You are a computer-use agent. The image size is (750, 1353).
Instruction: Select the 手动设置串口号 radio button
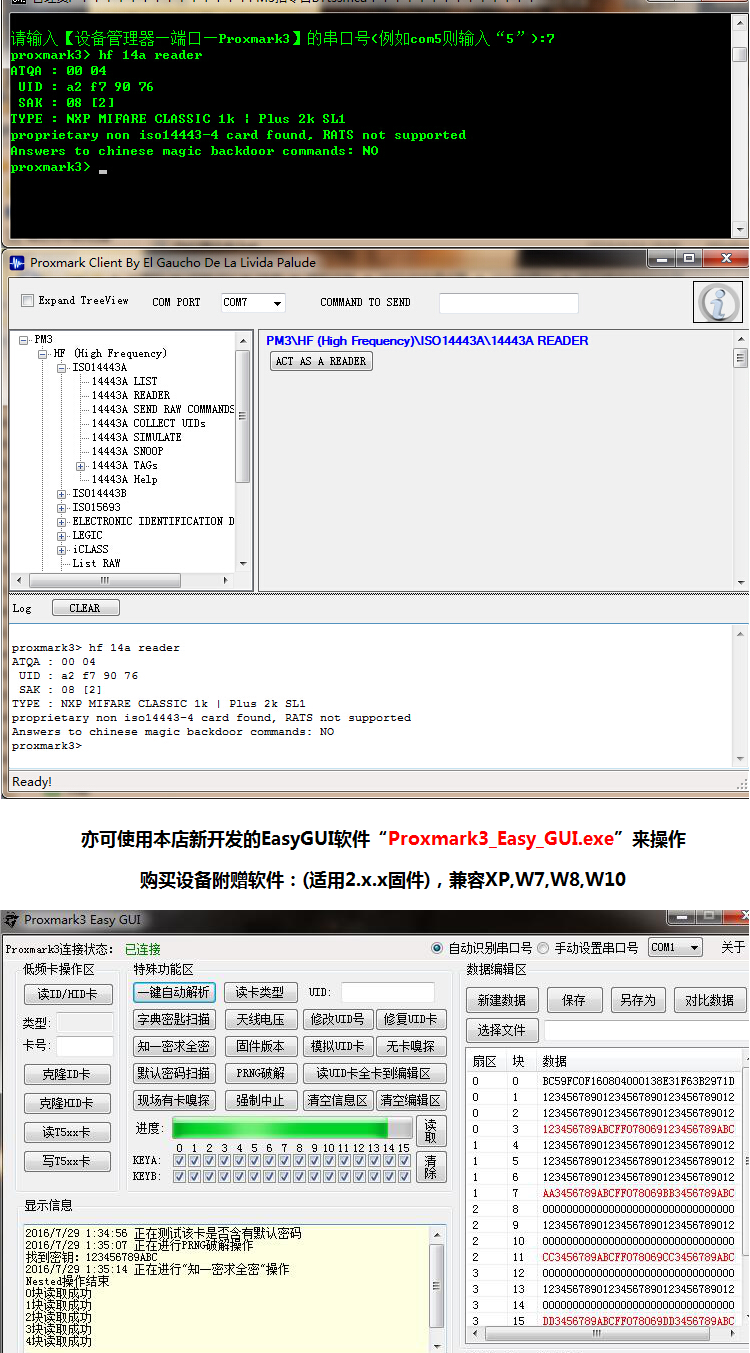click(x=543, y=948)
